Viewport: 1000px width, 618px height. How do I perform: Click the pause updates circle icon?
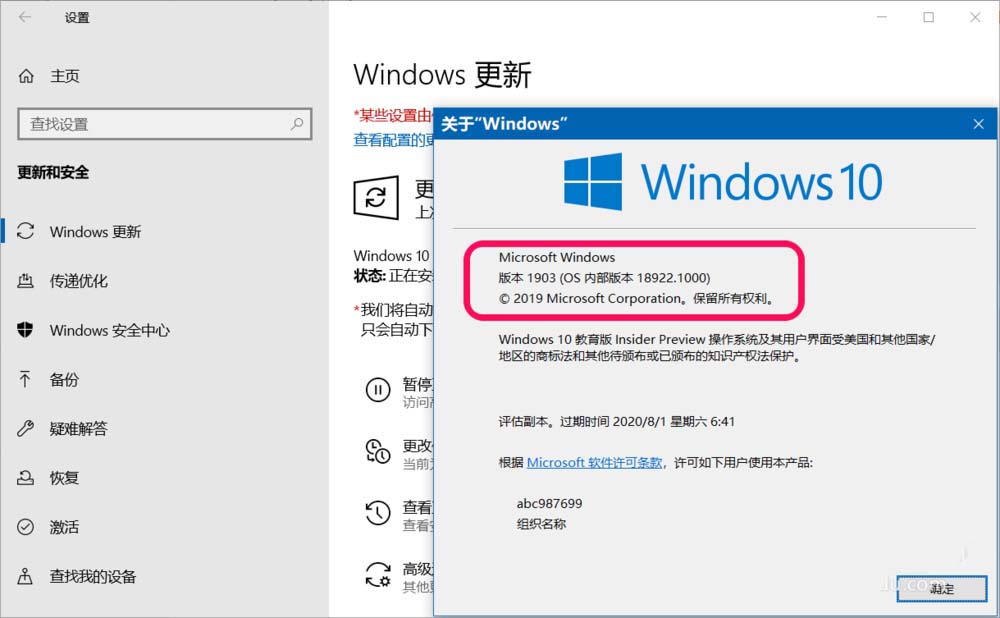(378, 389)
